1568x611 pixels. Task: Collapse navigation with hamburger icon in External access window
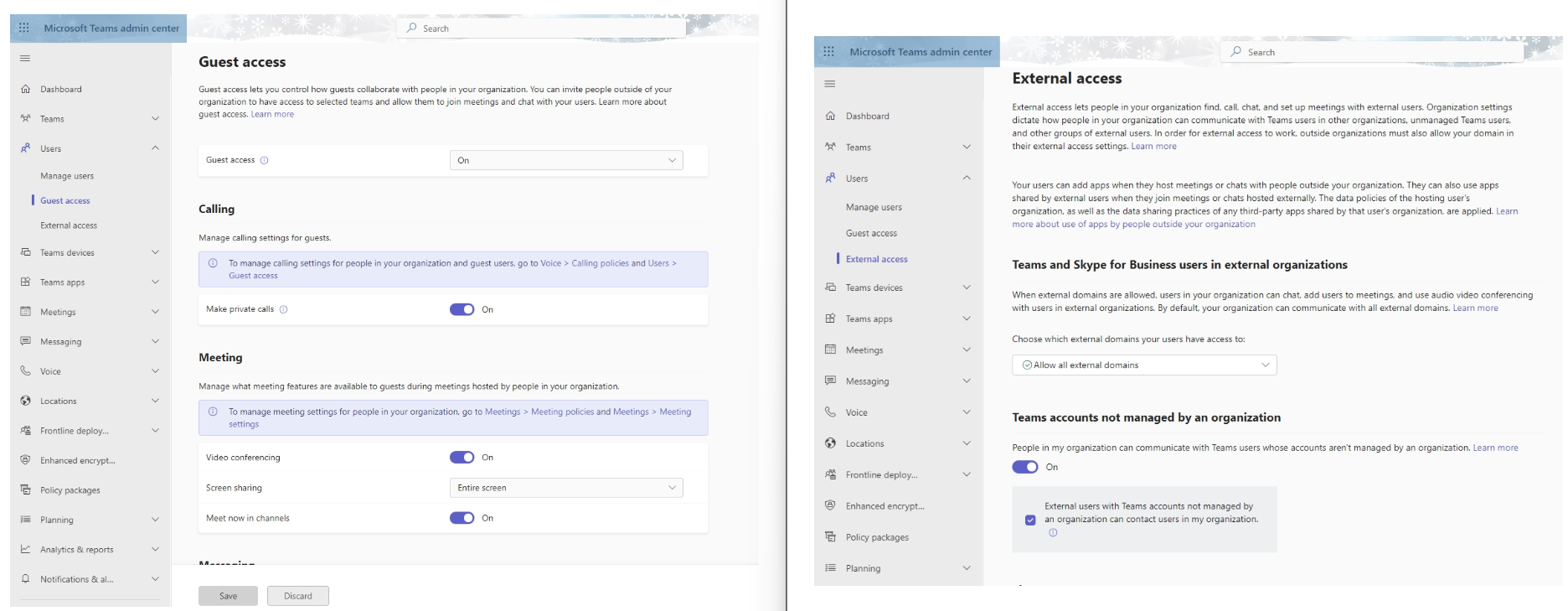pyautogui.click(x=830, y=83)
